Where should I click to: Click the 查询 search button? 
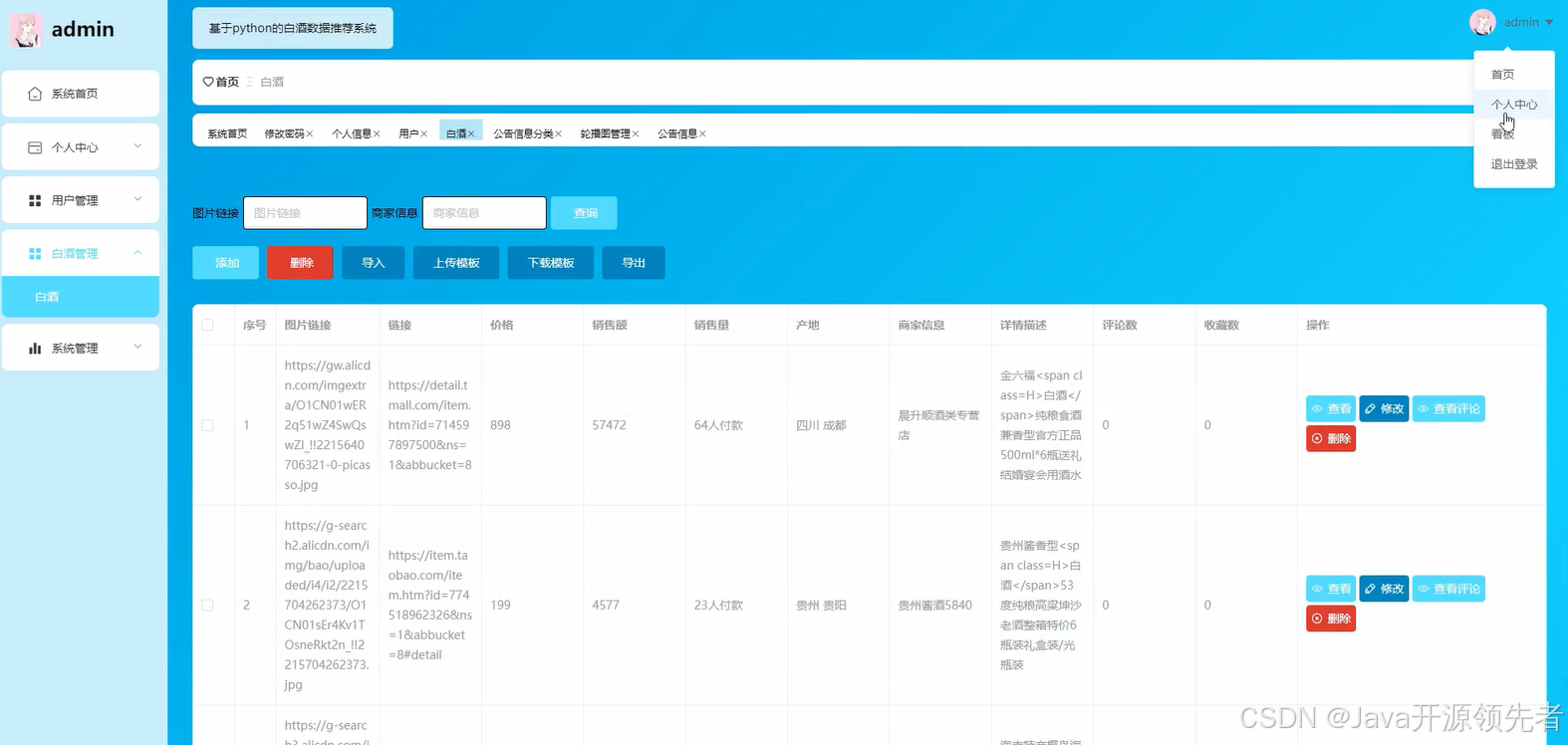pyautogui.click(x=585, y=213)
